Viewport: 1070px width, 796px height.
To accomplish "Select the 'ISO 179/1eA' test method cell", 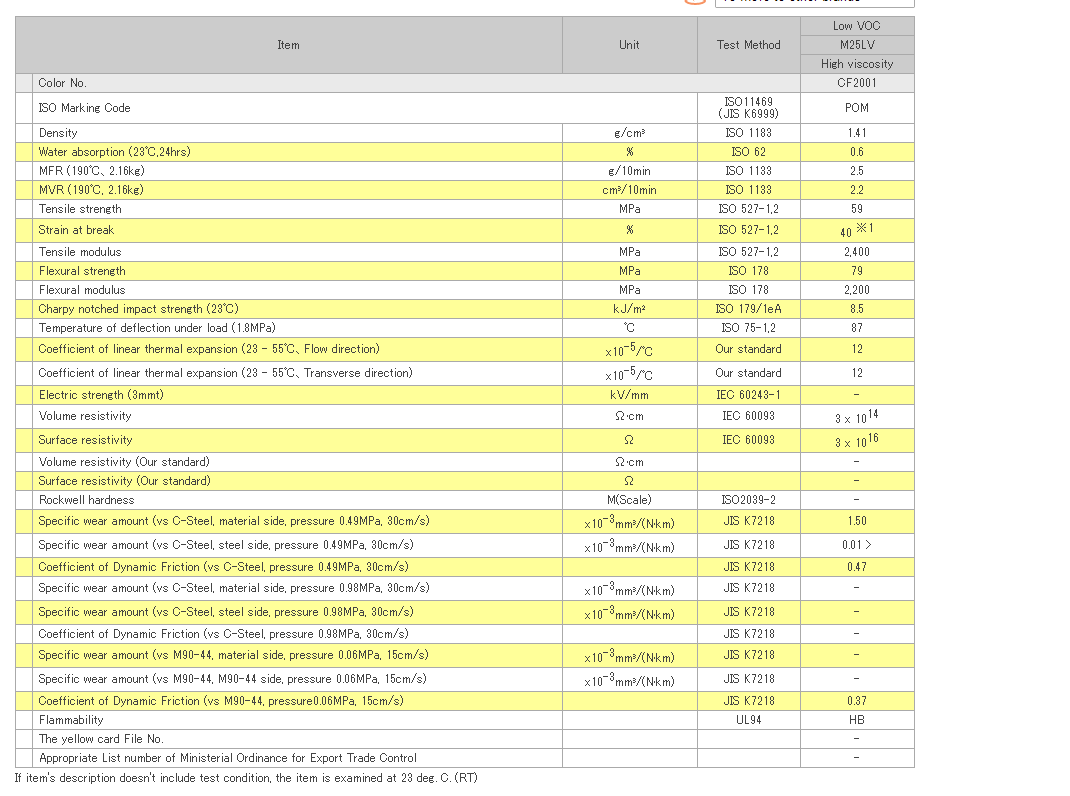I will (749, 310).
